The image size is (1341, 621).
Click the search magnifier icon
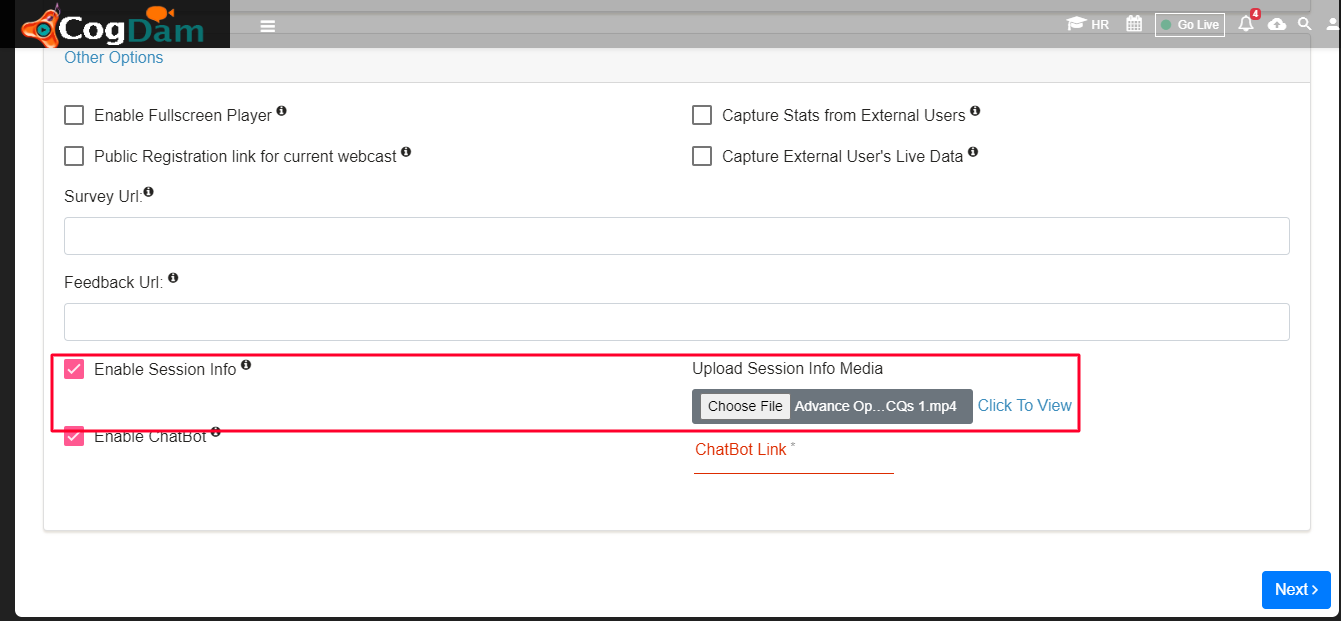click(1305, 23)
